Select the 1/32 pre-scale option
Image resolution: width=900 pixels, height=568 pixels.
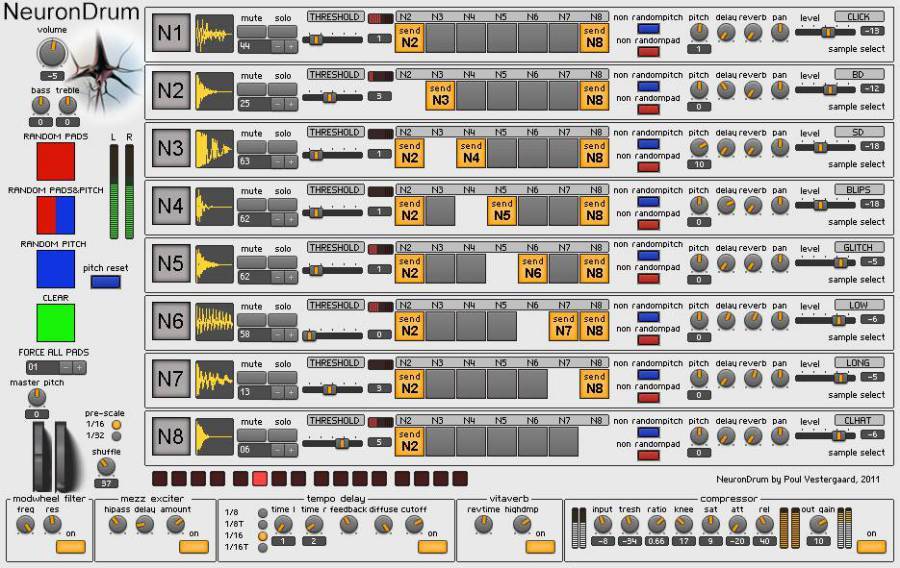[x=116, y=436]
